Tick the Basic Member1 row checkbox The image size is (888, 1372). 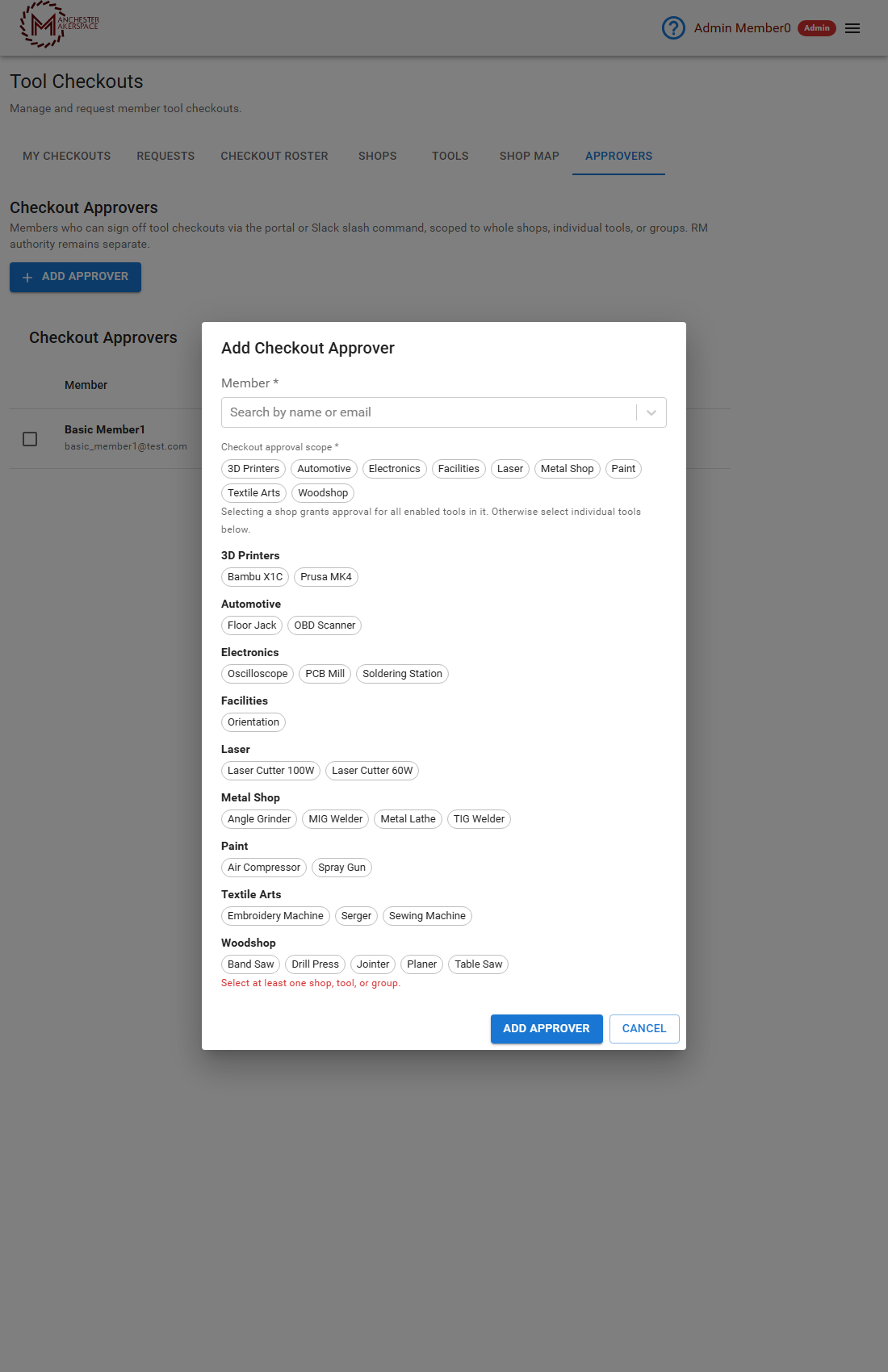[x=30, y=439]
